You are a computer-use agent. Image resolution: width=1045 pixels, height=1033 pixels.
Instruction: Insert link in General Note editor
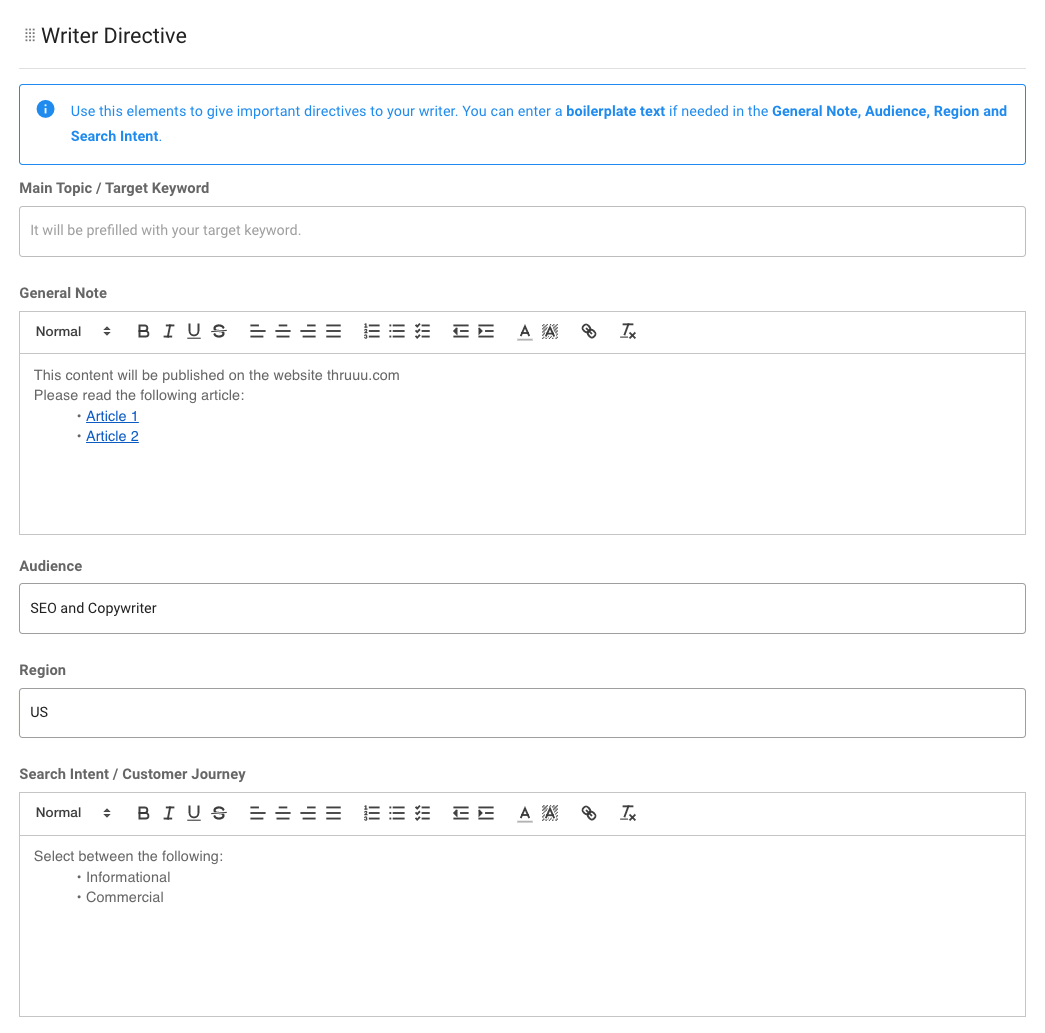tap(589, 332)
